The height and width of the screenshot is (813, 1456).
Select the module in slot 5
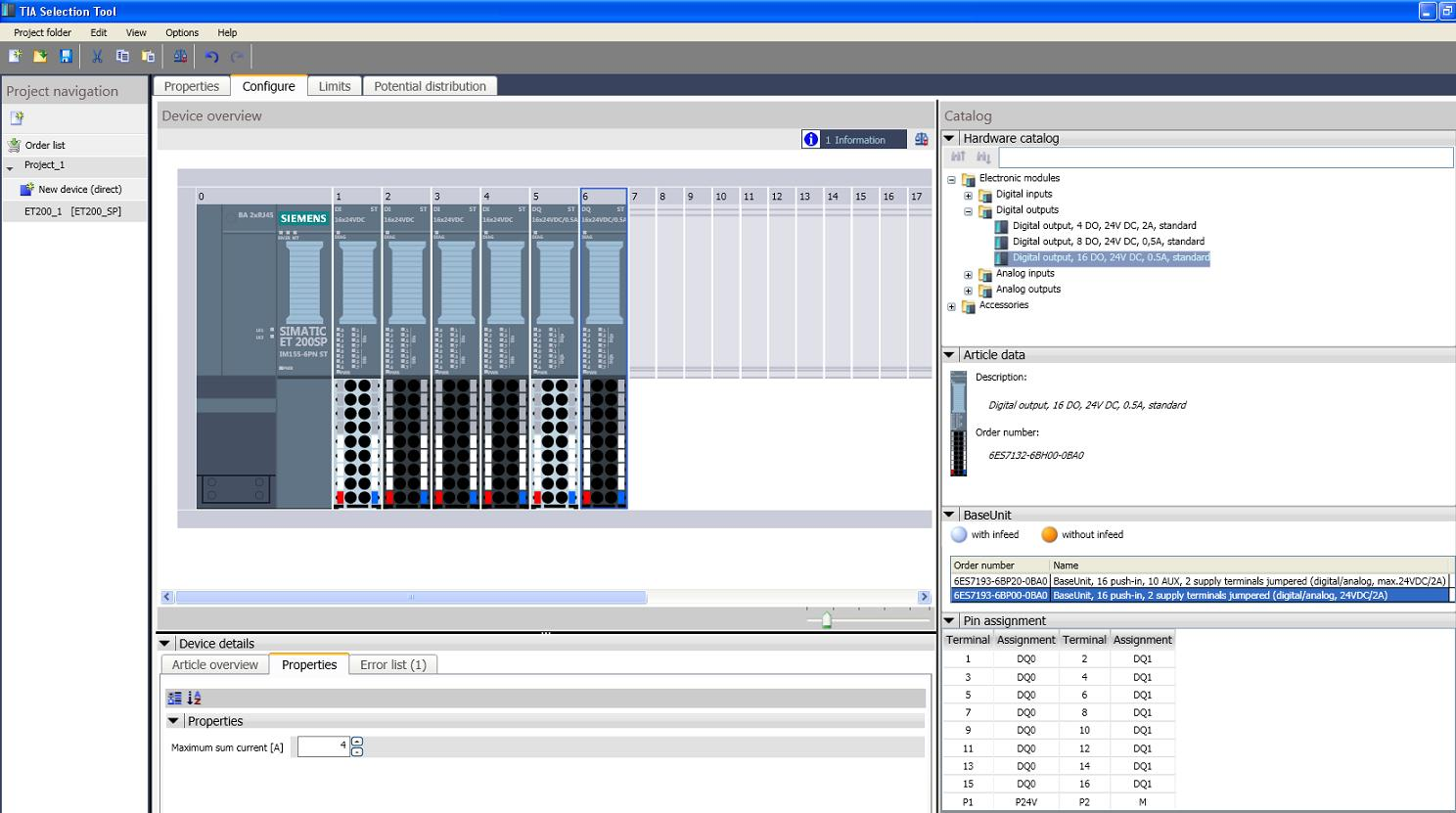555,349
